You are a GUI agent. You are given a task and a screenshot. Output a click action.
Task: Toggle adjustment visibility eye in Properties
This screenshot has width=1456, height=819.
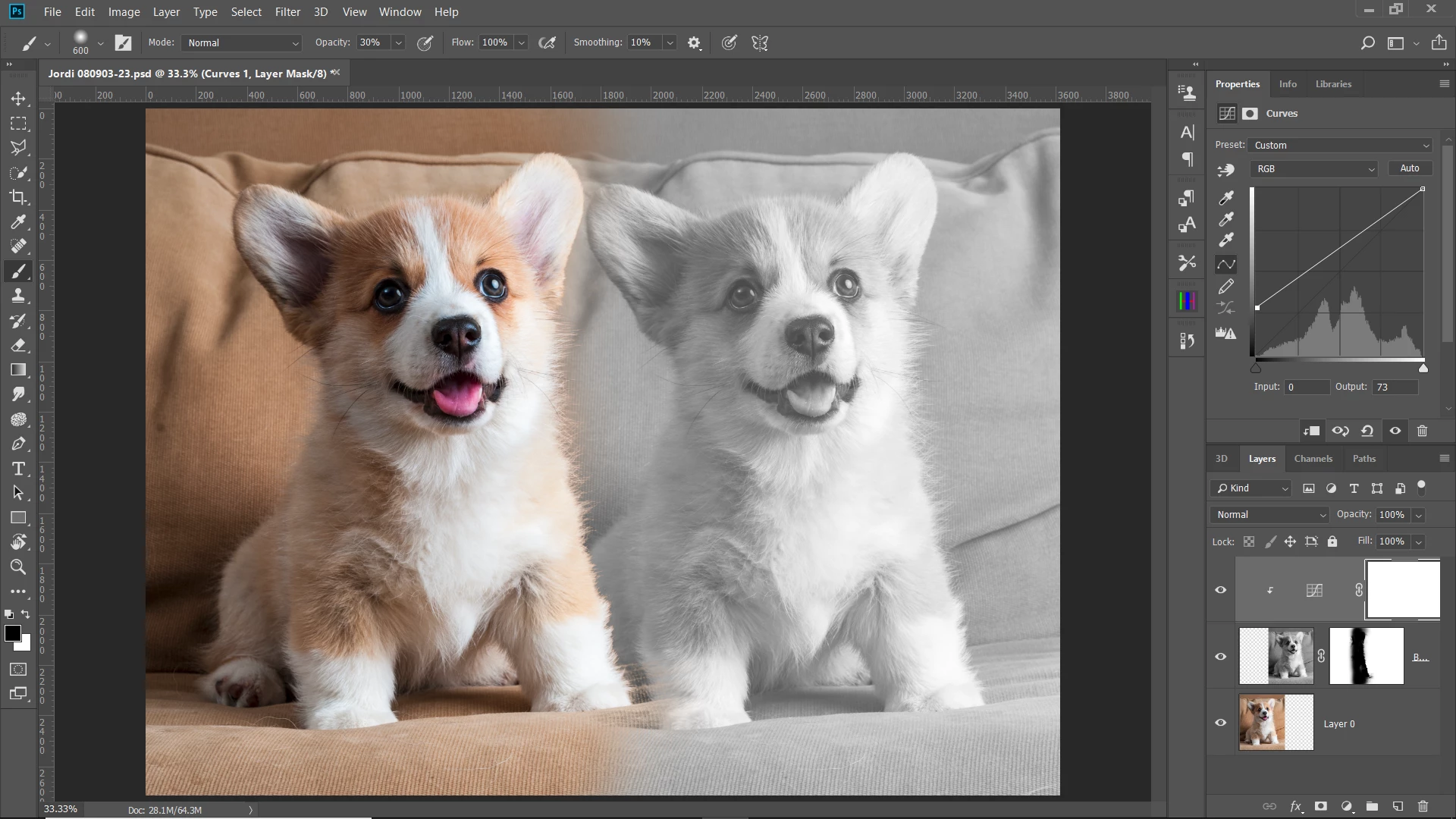(1395, 431)
